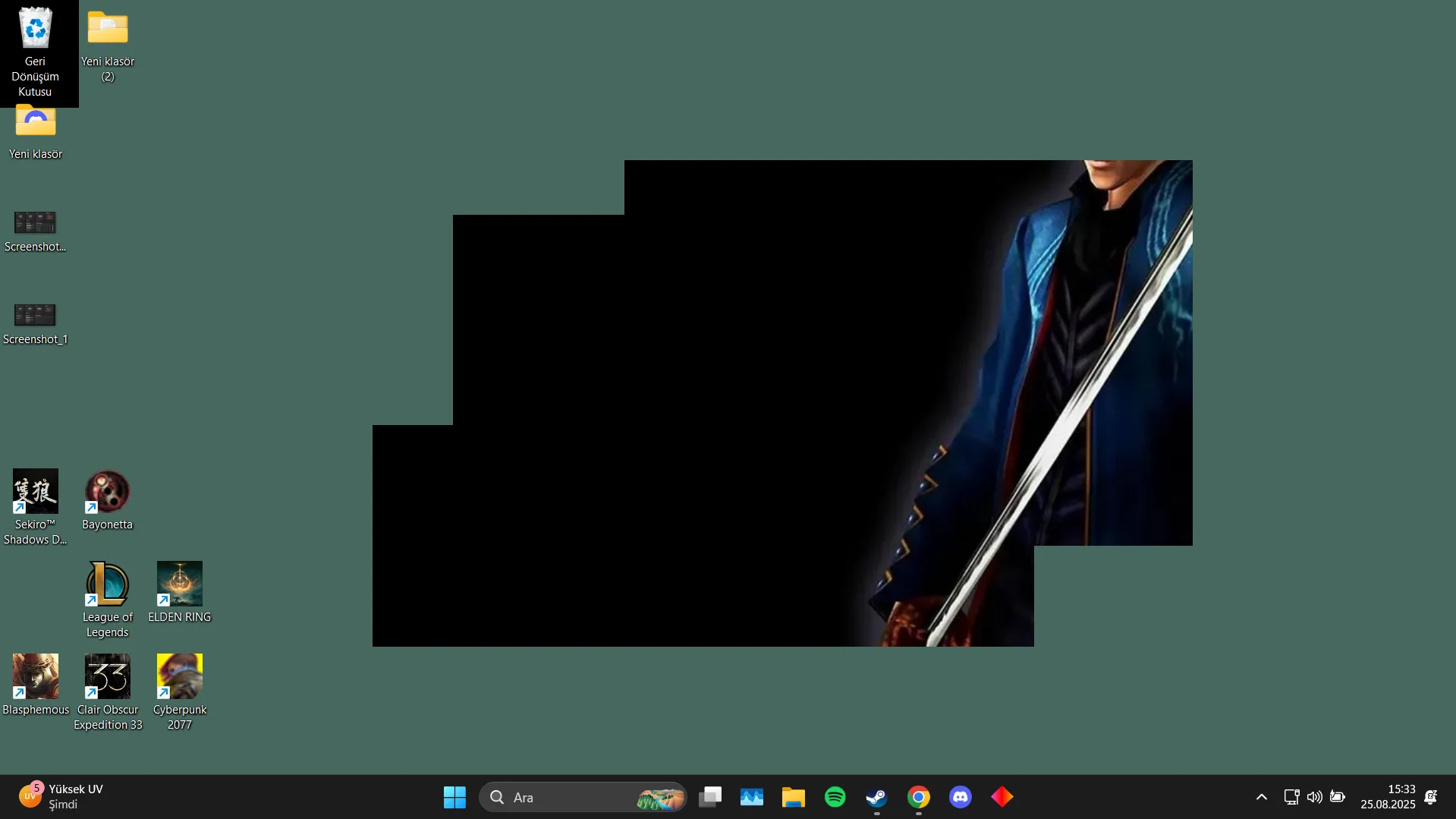
Task: Select the Screenshot... image file
Action: pos(35,230)
